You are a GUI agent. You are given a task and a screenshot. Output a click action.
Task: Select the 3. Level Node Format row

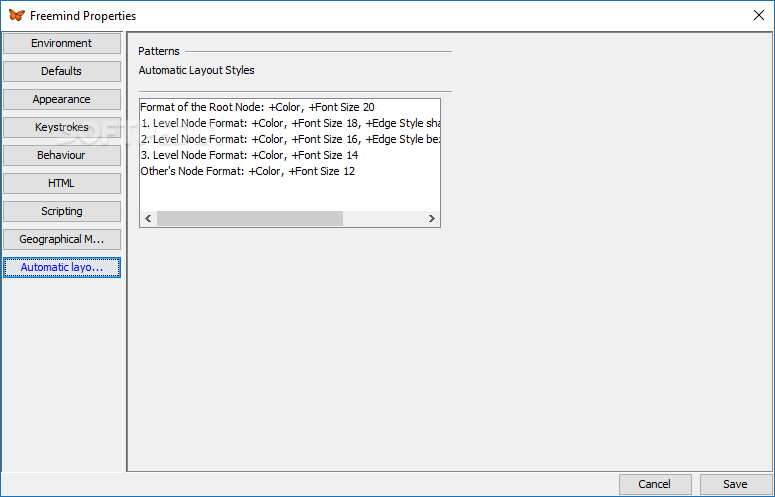coord(290,155)
